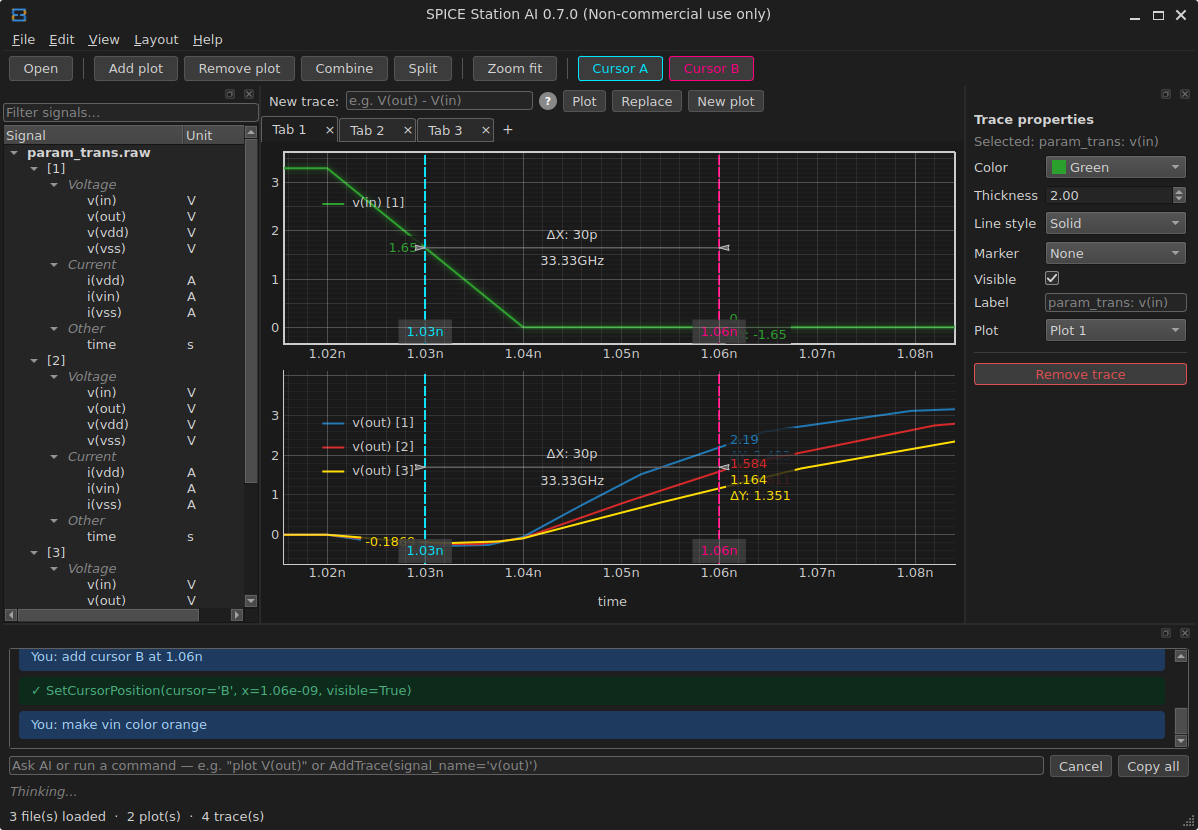Screen dimensions: 1198x830
Task: Select i(vdd) signal under dataset [2]
Action: [105, 472]
